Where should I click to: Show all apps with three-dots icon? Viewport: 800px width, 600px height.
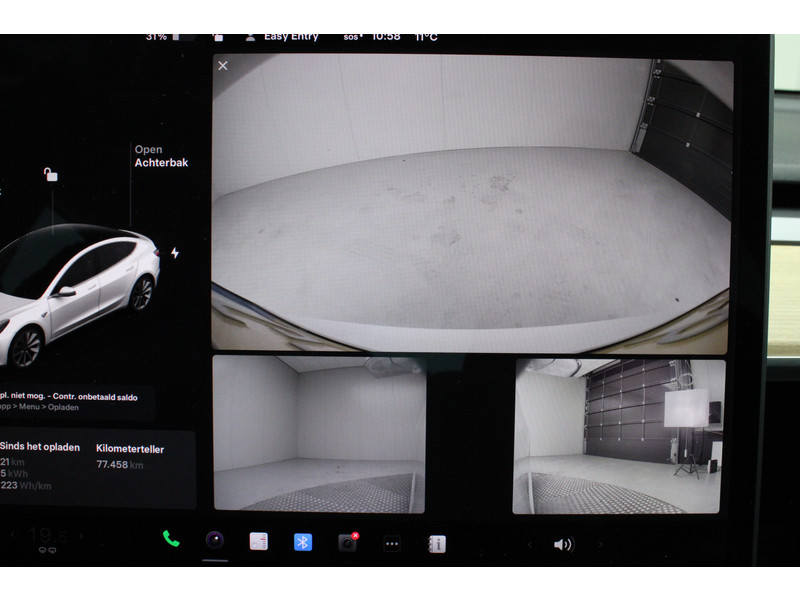tap(392, 543)
